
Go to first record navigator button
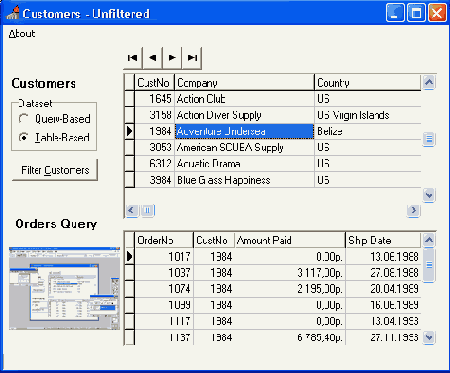click(x=133, y=58)
